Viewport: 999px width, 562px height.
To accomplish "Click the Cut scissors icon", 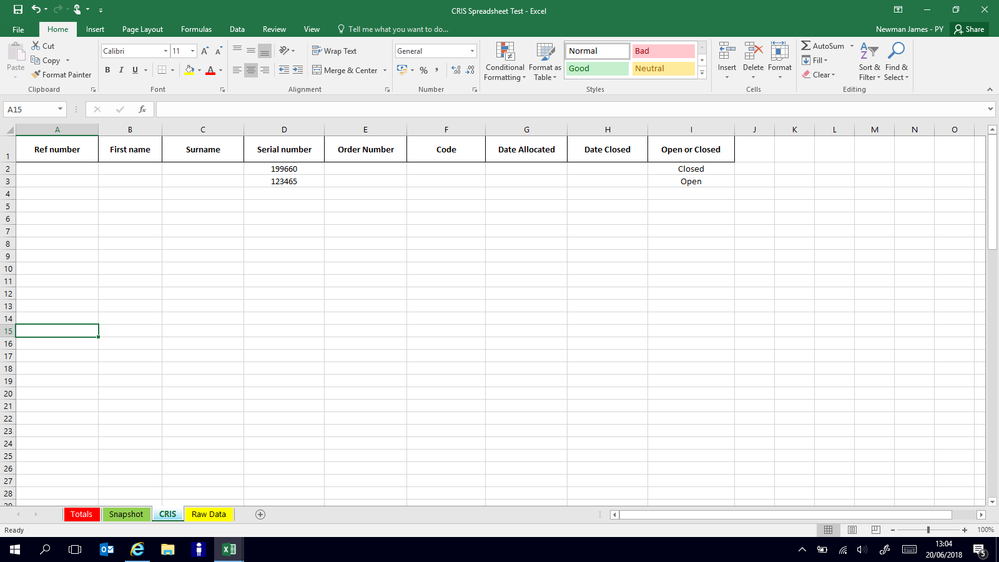I will (36, 46).
